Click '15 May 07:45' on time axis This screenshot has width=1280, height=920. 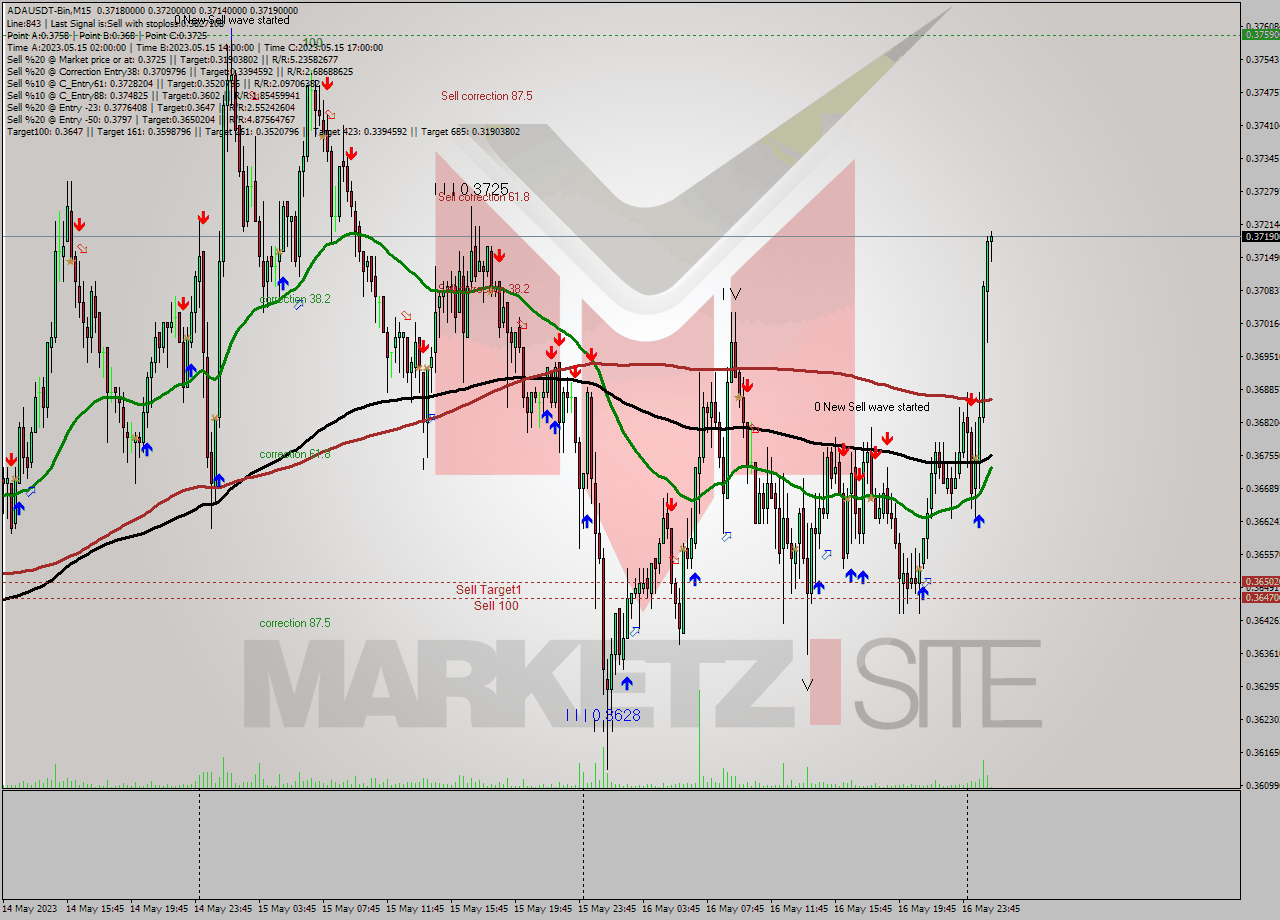pos(351,909)
